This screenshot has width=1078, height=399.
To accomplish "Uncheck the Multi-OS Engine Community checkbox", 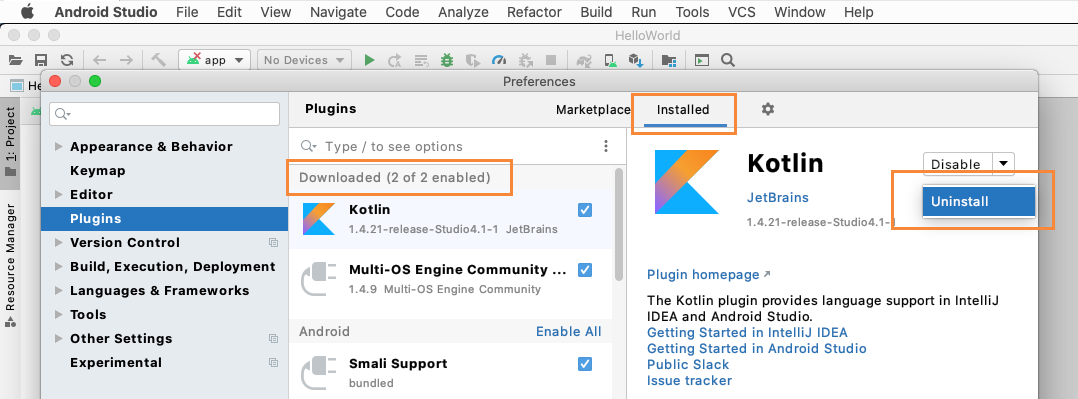I will [585, 270].
